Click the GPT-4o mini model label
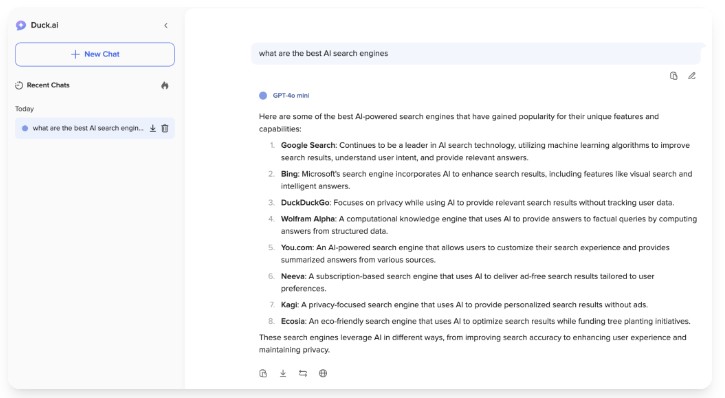Screen dimensions: 725x398 [x=291, y=95]
